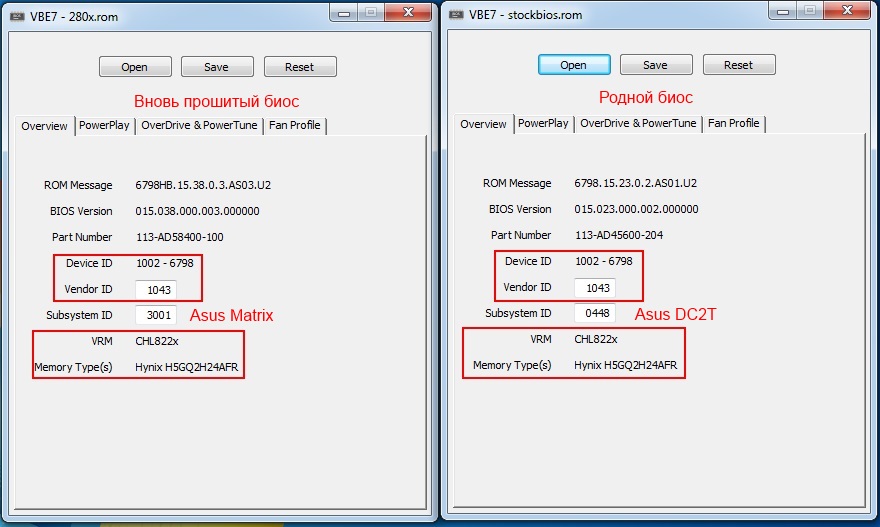The height and width of the screenshot is (527, 880).
Task: Click Hynix H5GQ2H24AFR in 280x.rom window
Action: tap(187, 367)
